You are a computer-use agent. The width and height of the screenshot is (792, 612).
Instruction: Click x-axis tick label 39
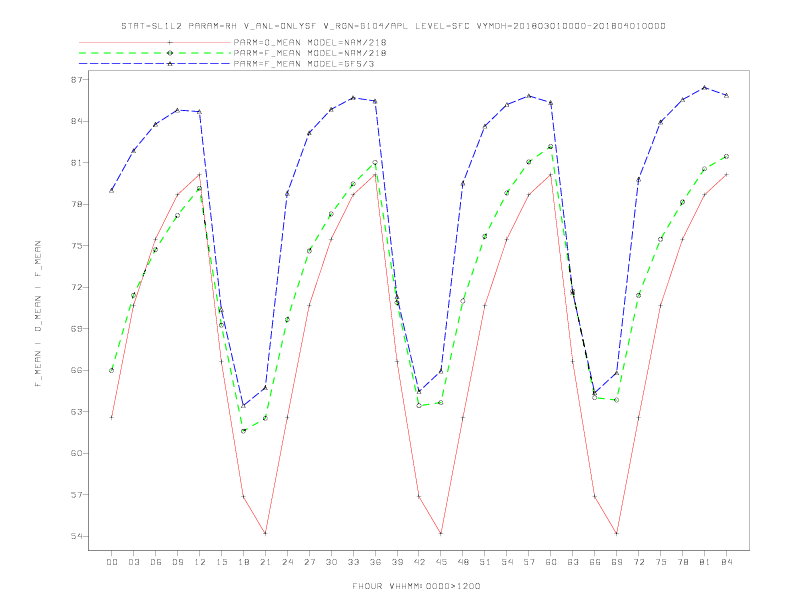[397, 562]
